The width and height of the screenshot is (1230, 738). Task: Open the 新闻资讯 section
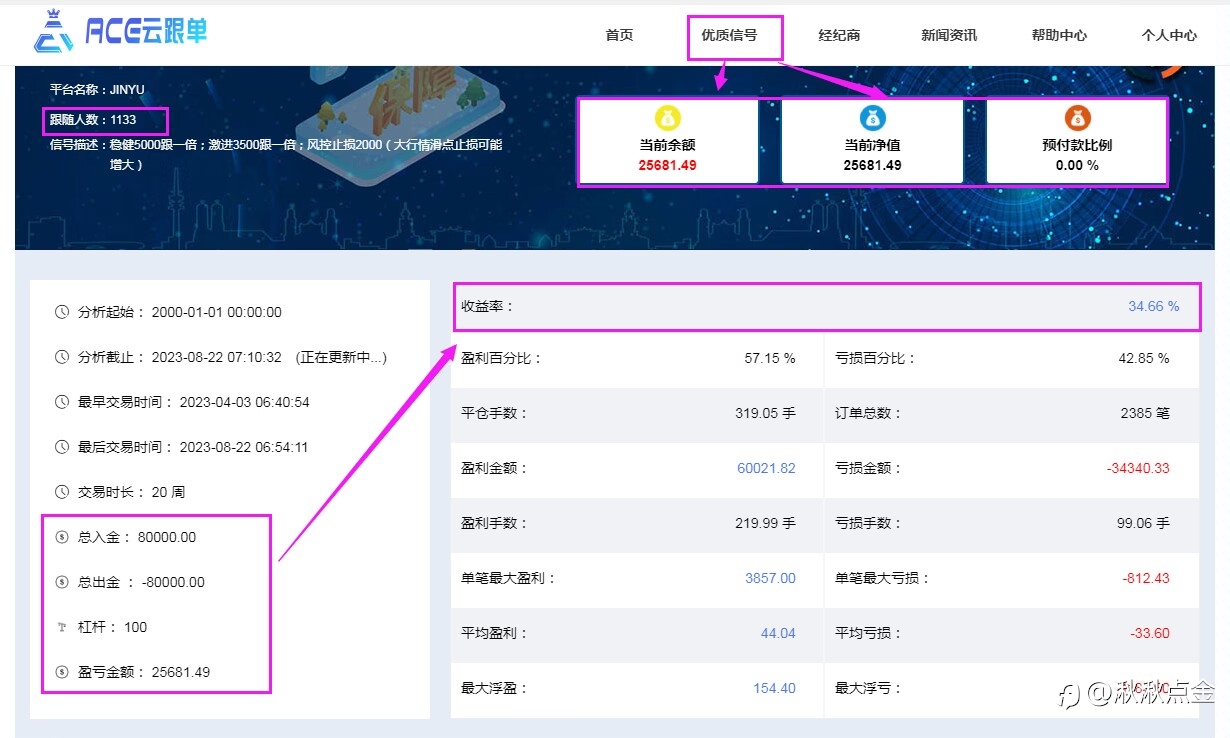pos(949,35)
